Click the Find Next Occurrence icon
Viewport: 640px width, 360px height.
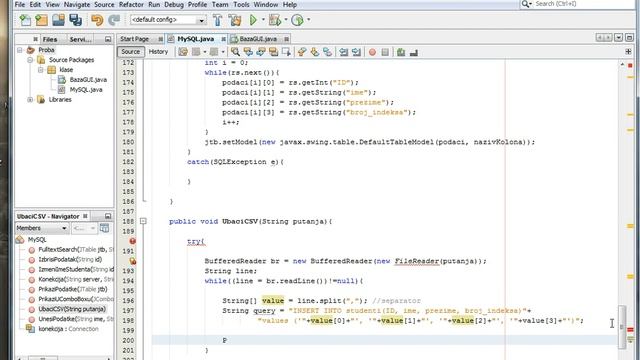[261, 52]
